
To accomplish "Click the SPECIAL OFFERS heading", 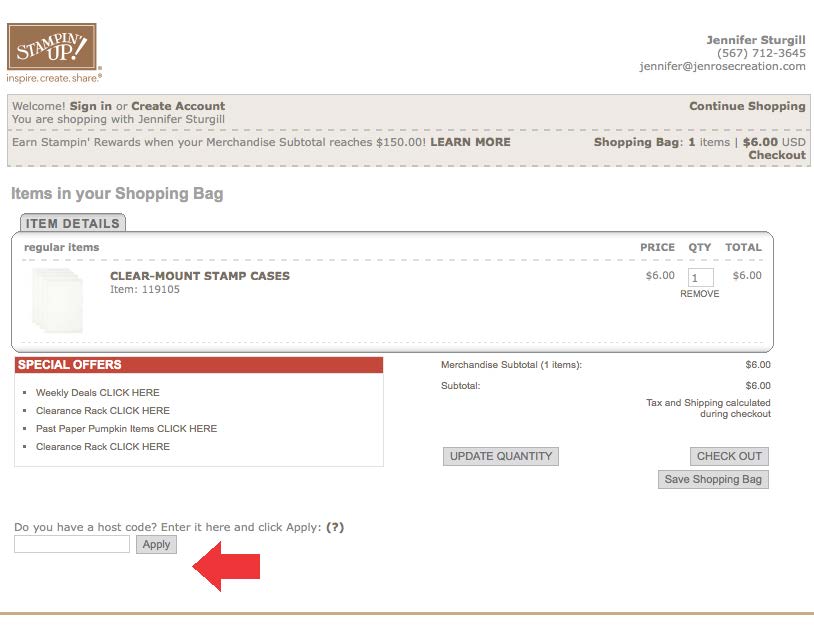I will tap(70, 364).
